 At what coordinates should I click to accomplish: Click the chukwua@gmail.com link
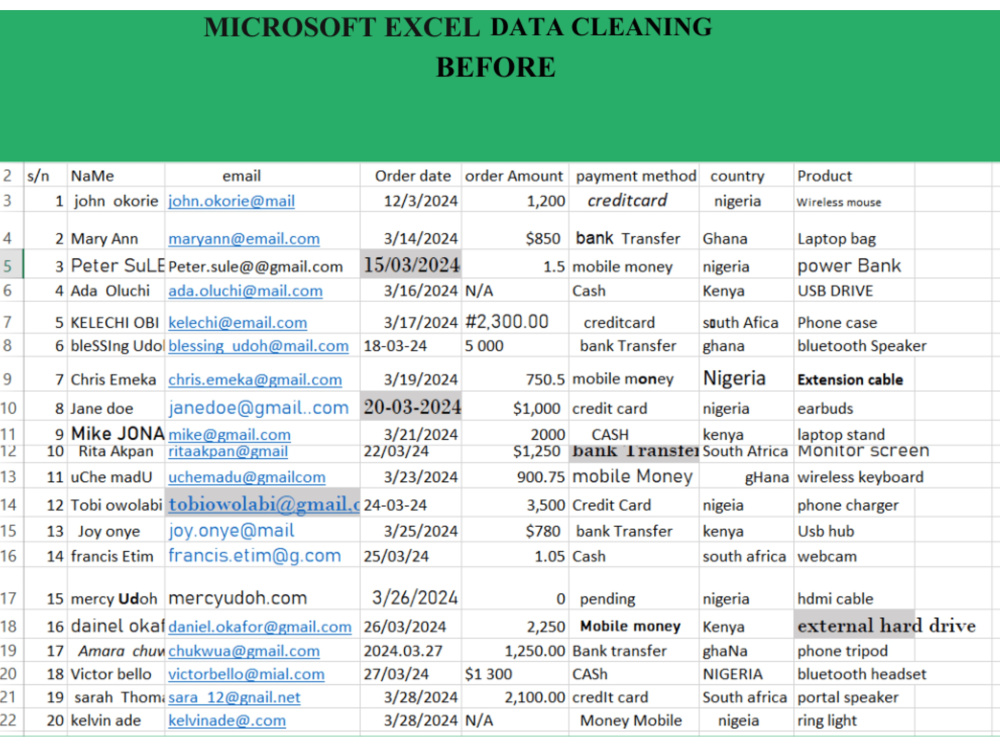tap(244, 651)
